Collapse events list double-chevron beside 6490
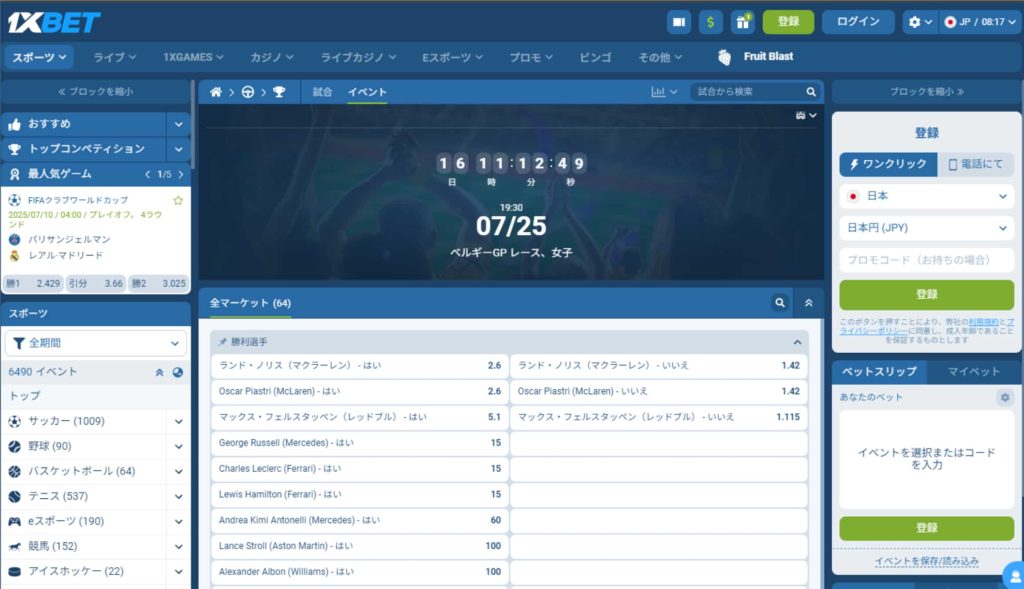This screenshot has height=589, width=1024. [x=159, y=372]
